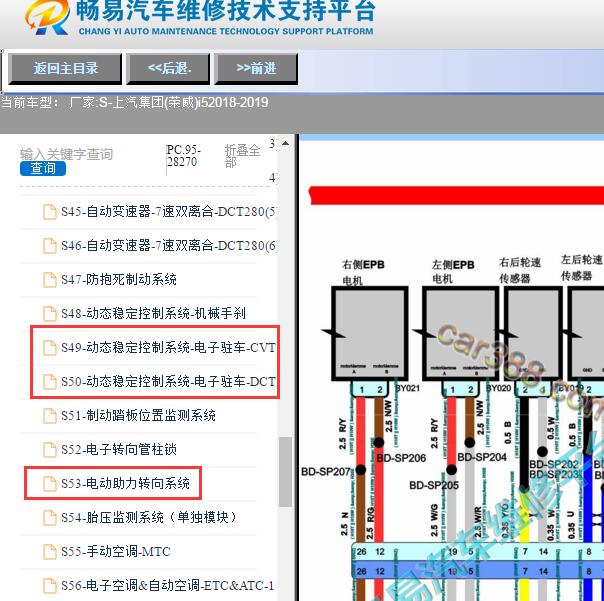
Task: Click the document icon beside S51
Action: point(50,416)
